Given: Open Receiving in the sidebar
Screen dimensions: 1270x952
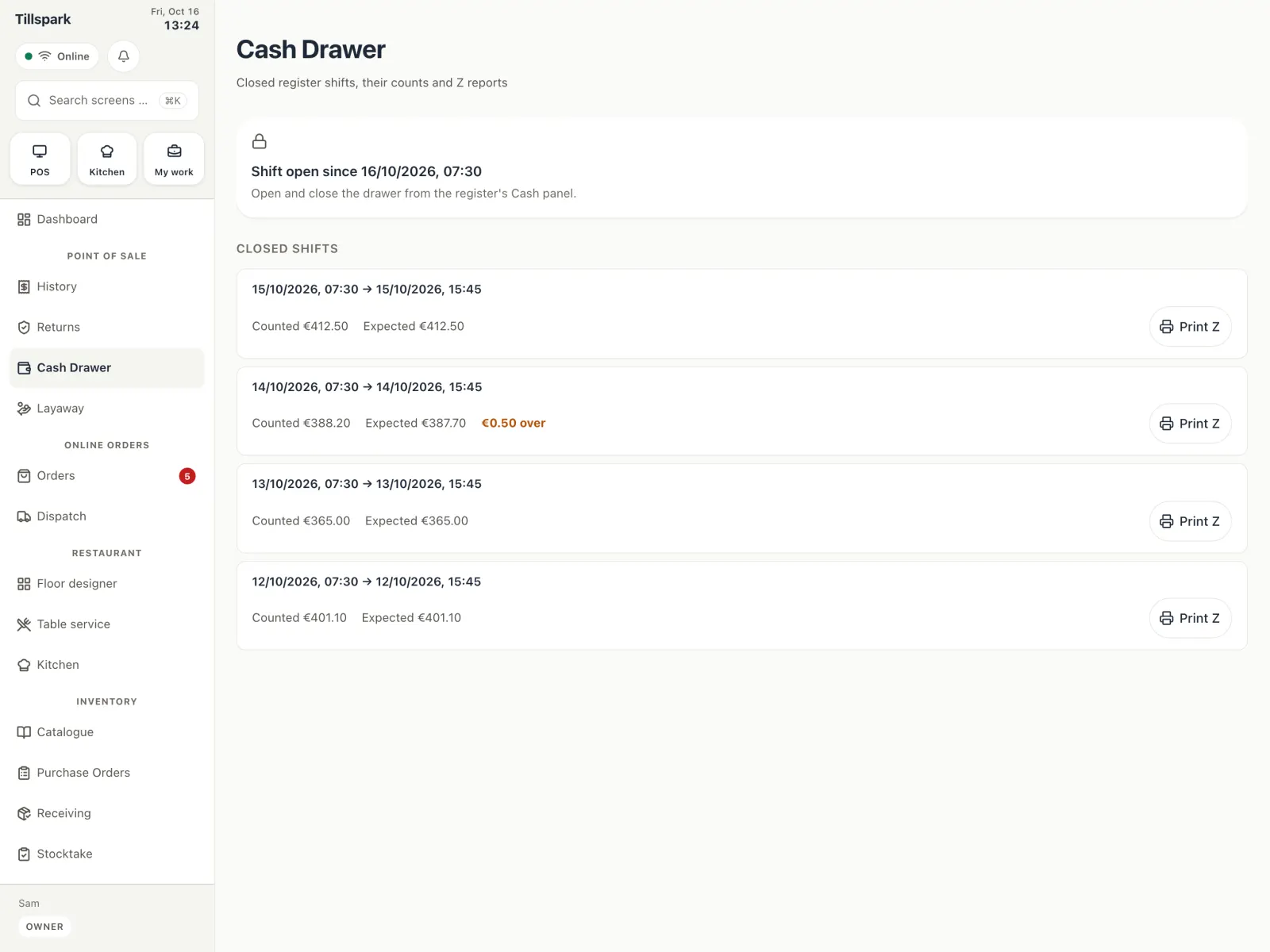Looking at the screenshot, I should click(107, 813).
